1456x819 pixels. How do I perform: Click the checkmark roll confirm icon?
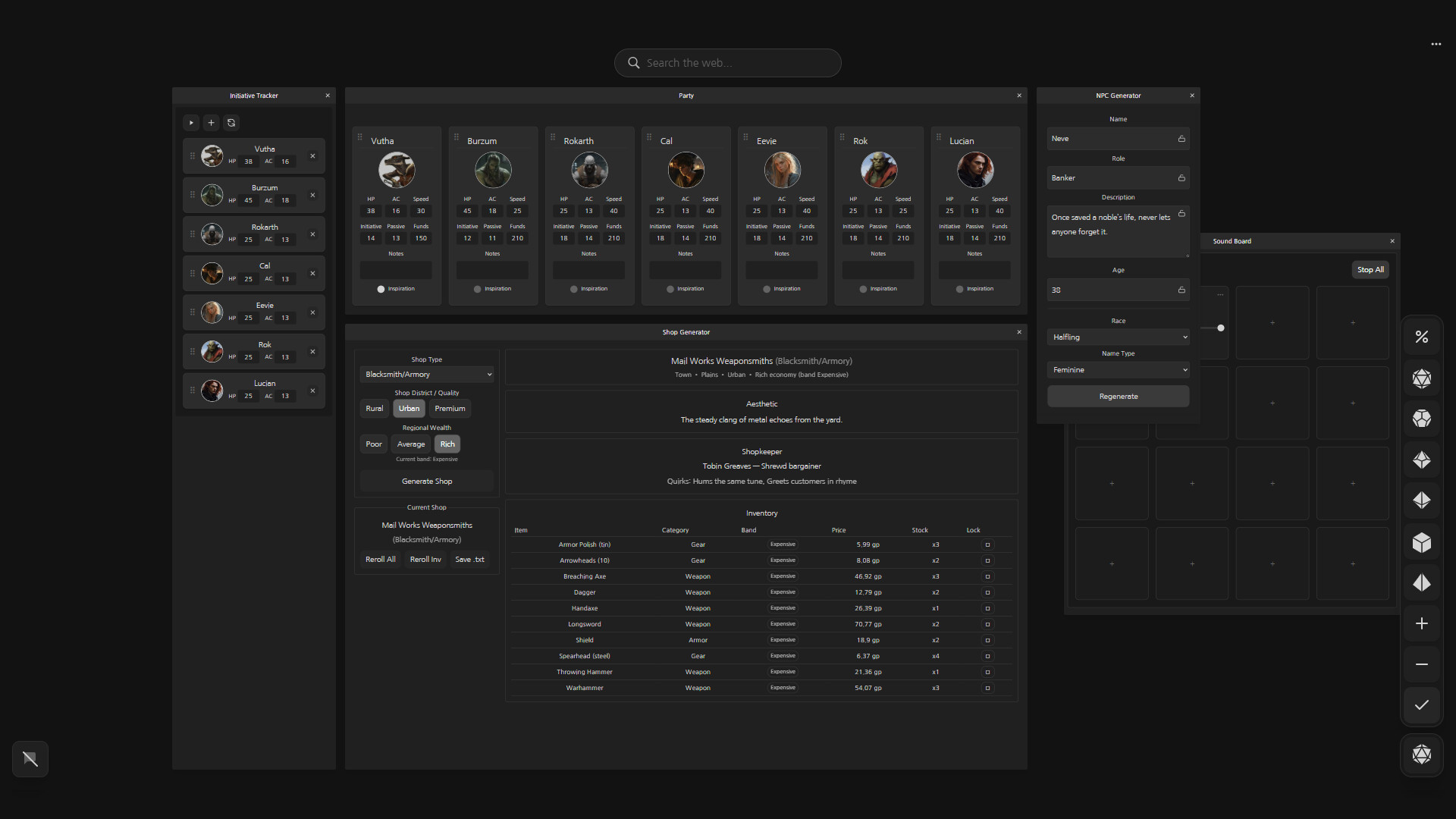[1422, 704]
